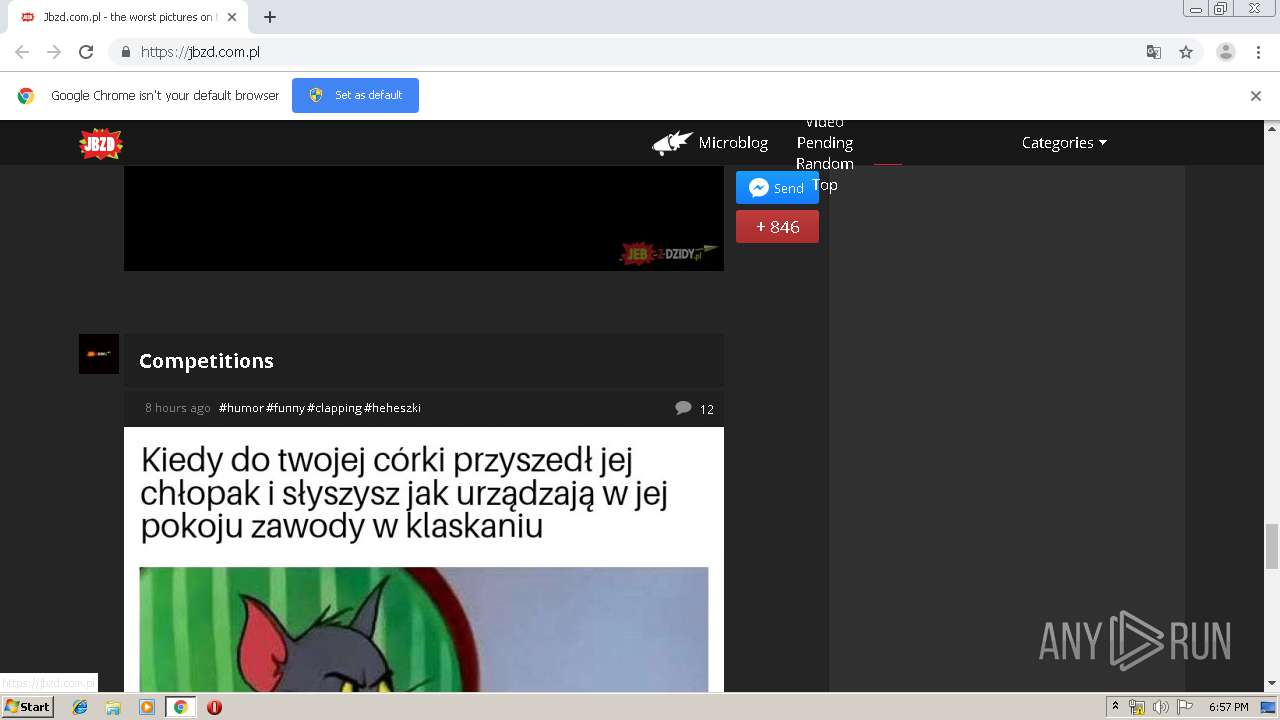Open the Random posts link
1280x720 pixels.
click(825, 164)
